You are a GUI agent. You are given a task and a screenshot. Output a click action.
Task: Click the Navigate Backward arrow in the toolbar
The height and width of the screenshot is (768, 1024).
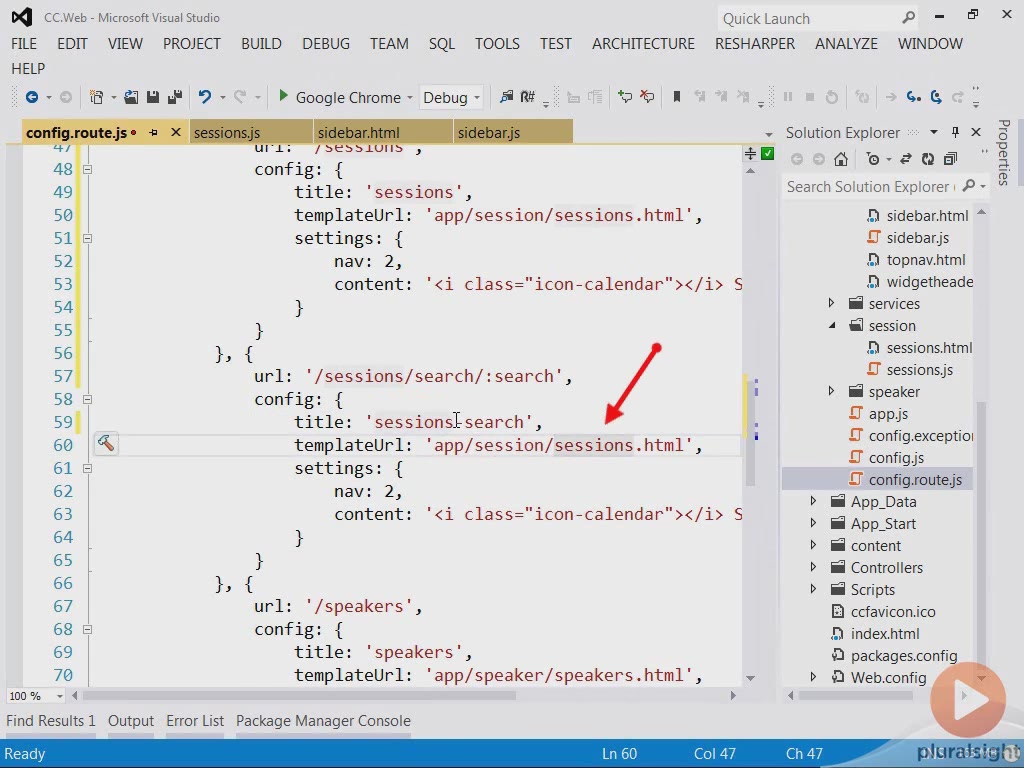click(x=31, y=97)
